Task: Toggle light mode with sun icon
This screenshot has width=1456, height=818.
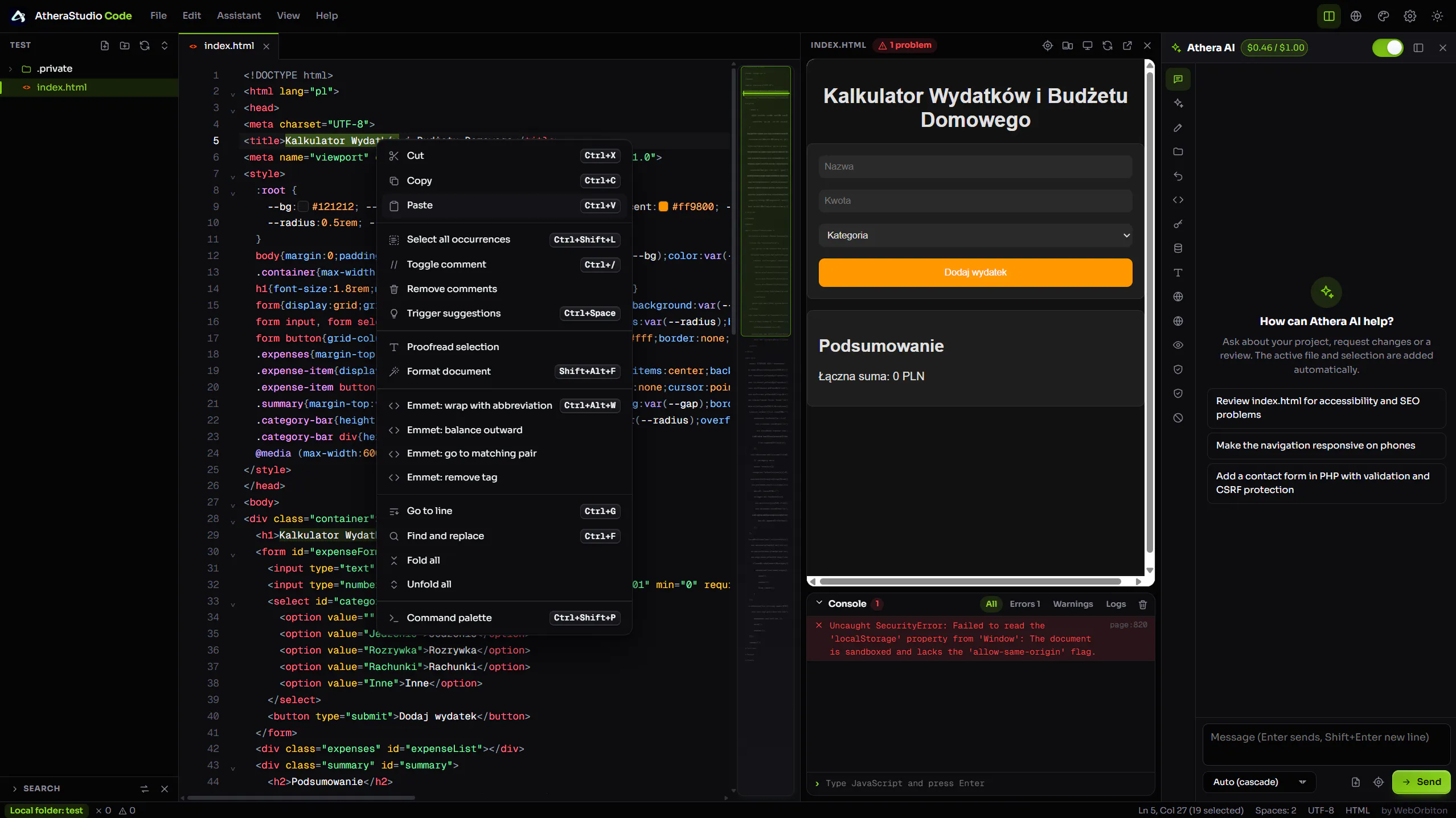Action: click(1437, 16)
